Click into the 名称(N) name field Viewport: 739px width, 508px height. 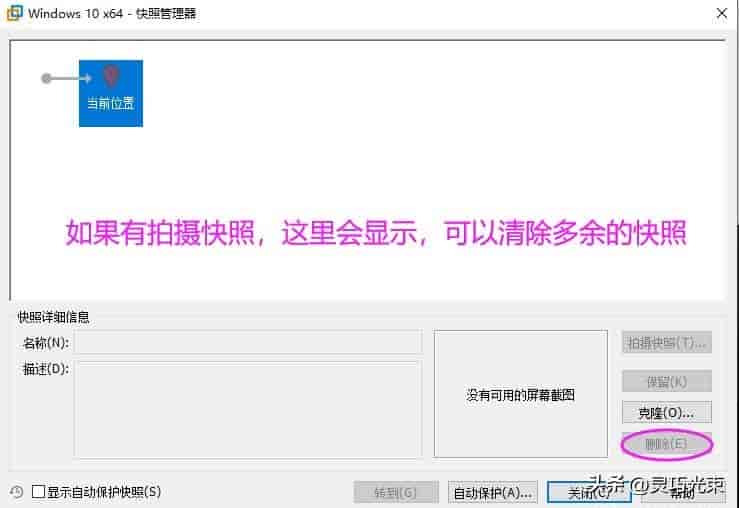[247, 343]
